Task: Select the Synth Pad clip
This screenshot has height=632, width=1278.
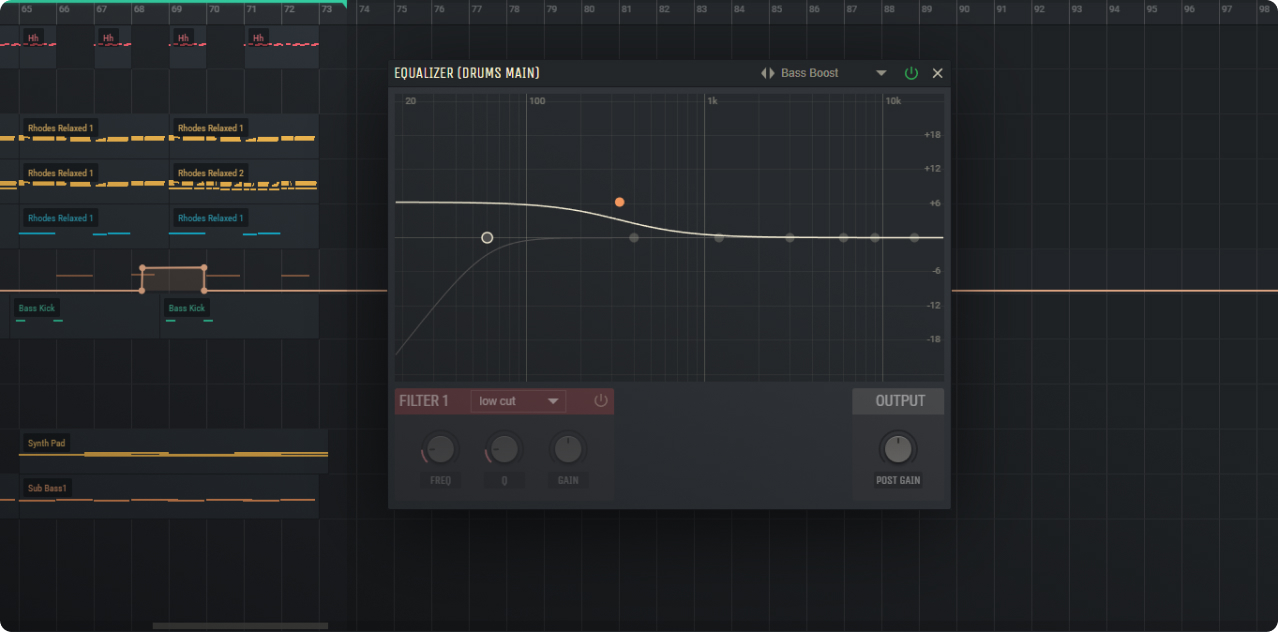Action: tap(47, 443)
